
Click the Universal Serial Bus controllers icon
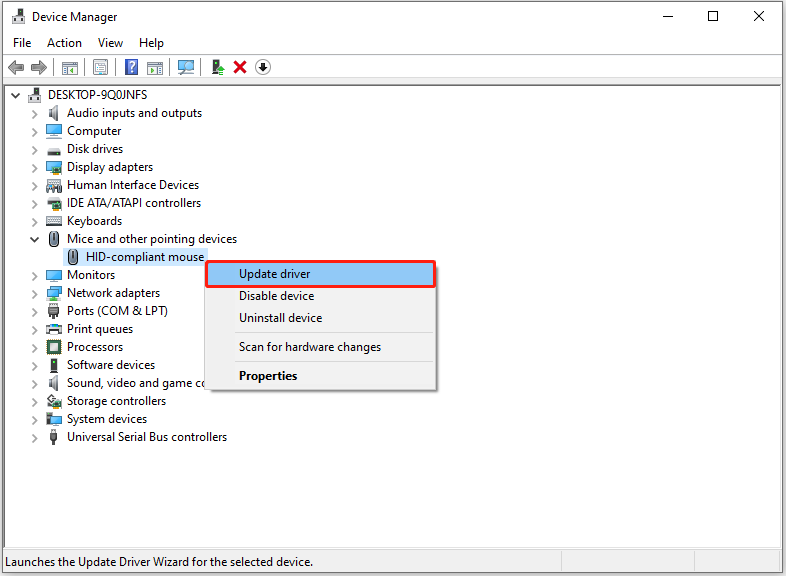click(x=54, y=437)
